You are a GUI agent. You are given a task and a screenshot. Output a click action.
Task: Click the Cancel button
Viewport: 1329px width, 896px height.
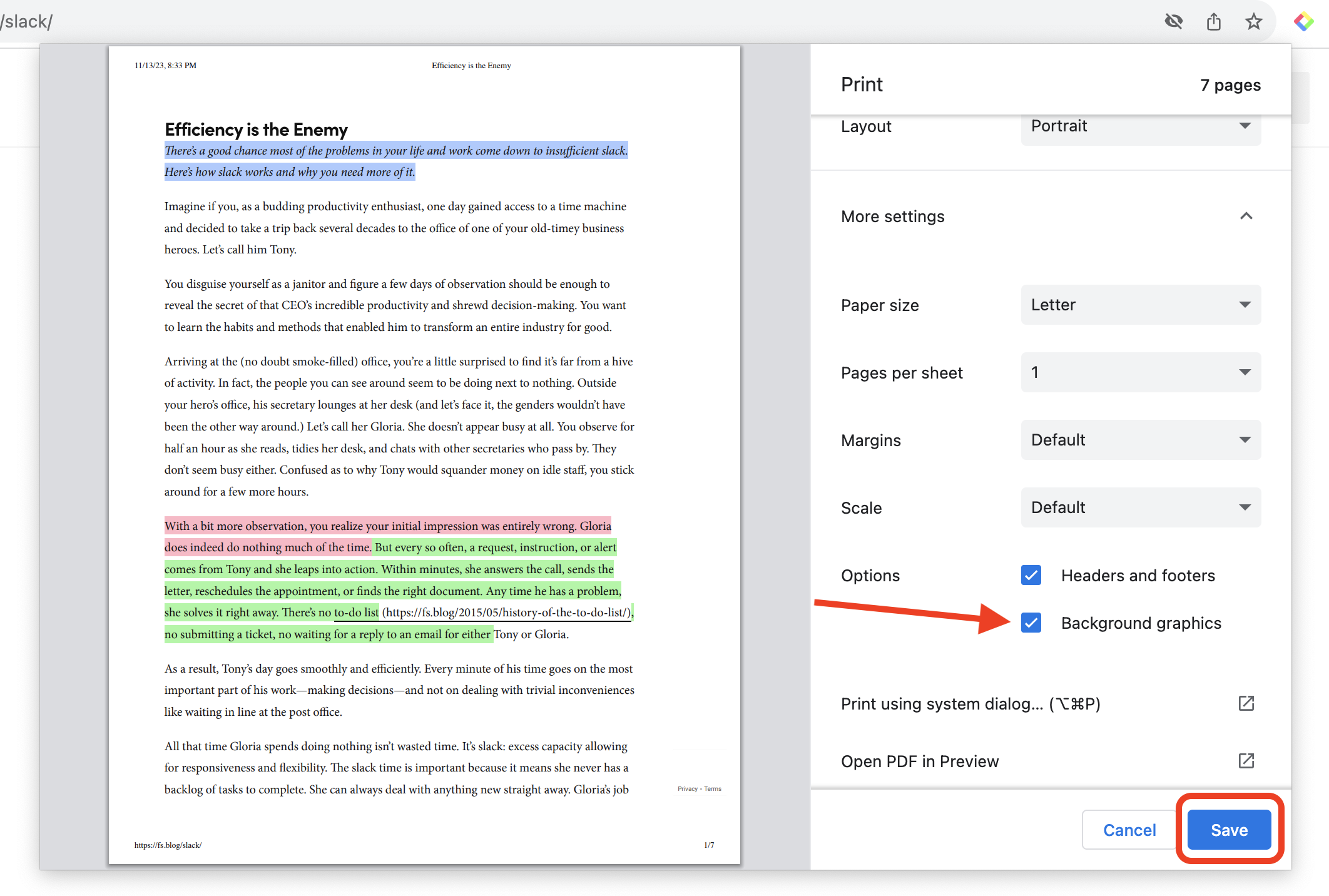[1129, 830]
